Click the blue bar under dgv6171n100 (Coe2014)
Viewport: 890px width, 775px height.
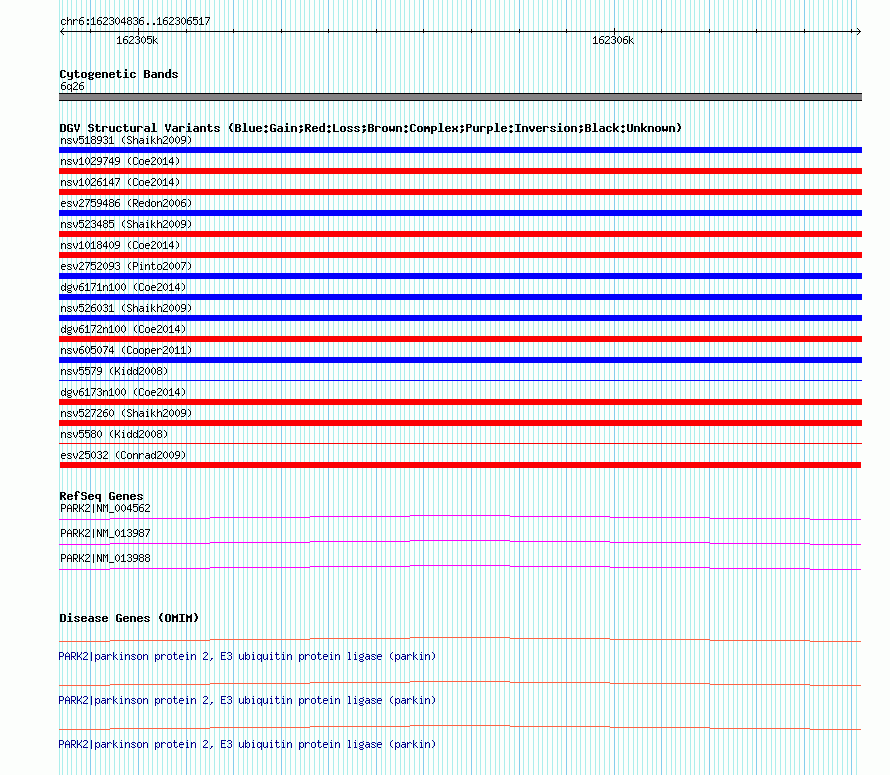(460, 297)
